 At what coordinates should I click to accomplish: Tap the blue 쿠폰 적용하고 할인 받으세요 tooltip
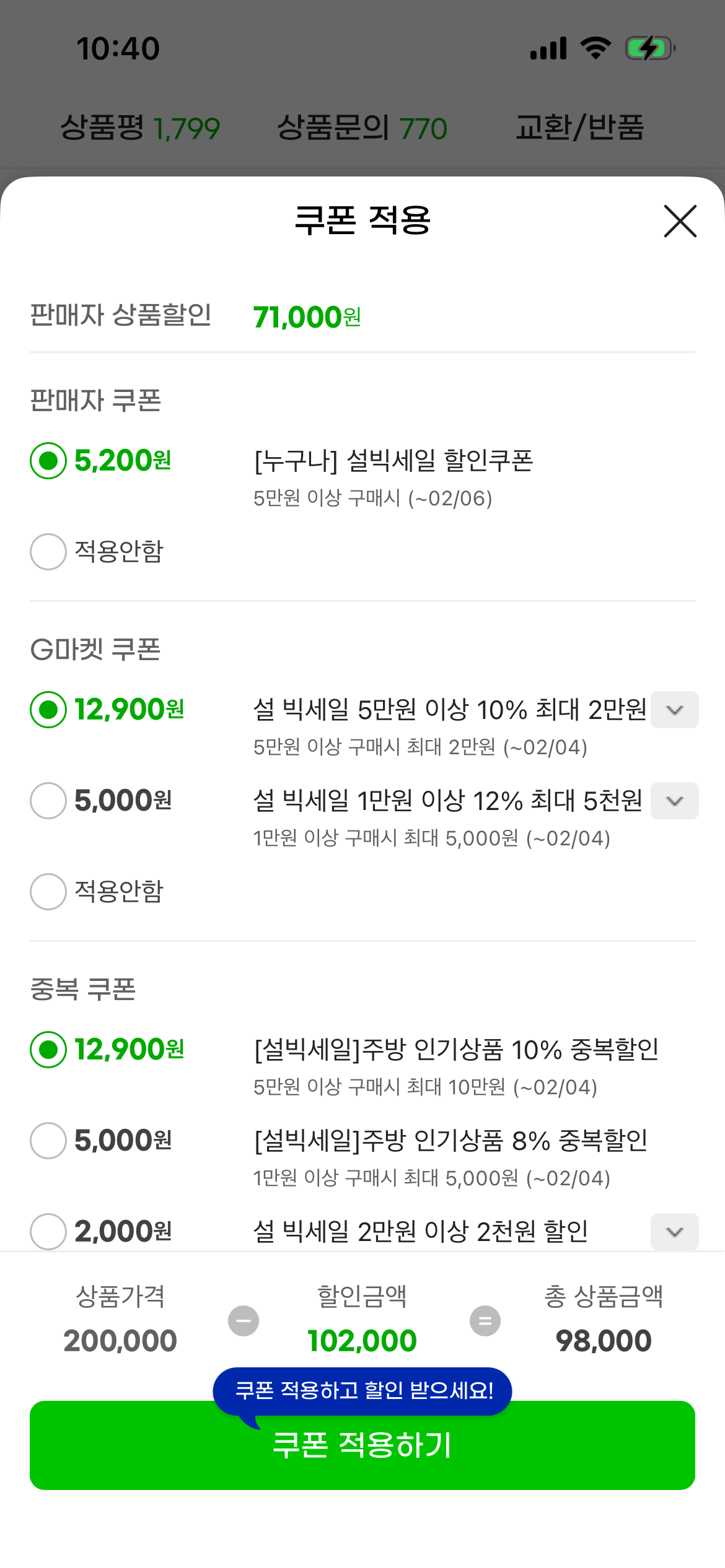point(363,1391)
